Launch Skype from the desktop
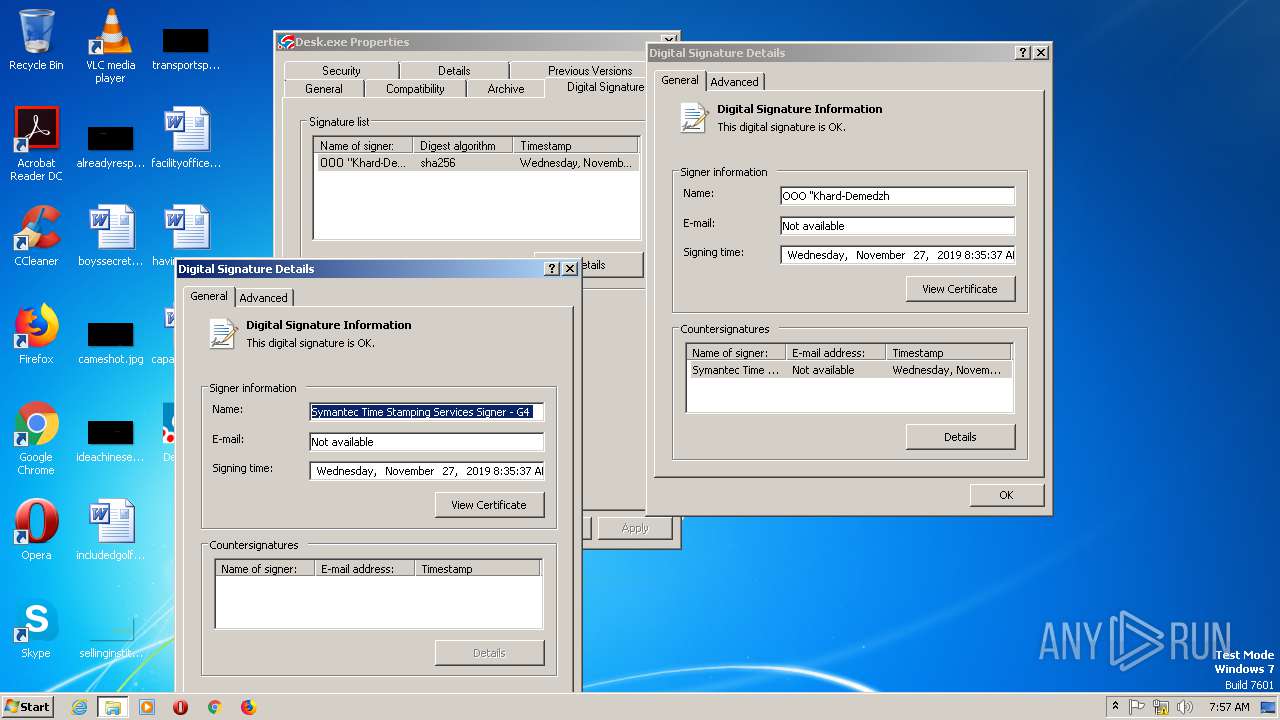 (36, 628)
